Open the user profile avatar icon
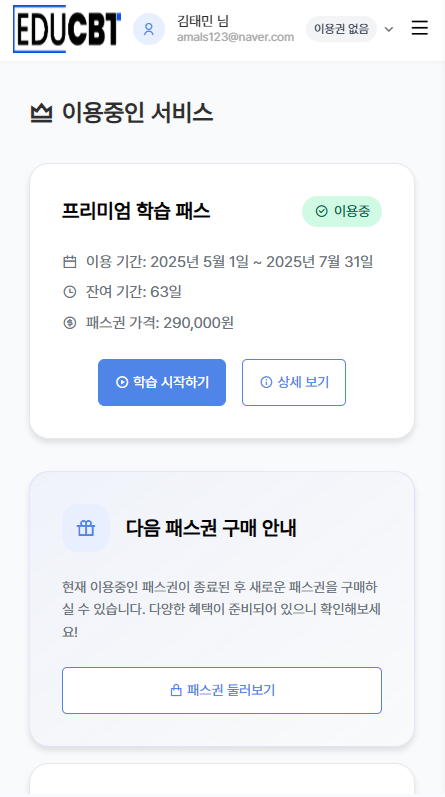445x797 pixels. (149, 29)
